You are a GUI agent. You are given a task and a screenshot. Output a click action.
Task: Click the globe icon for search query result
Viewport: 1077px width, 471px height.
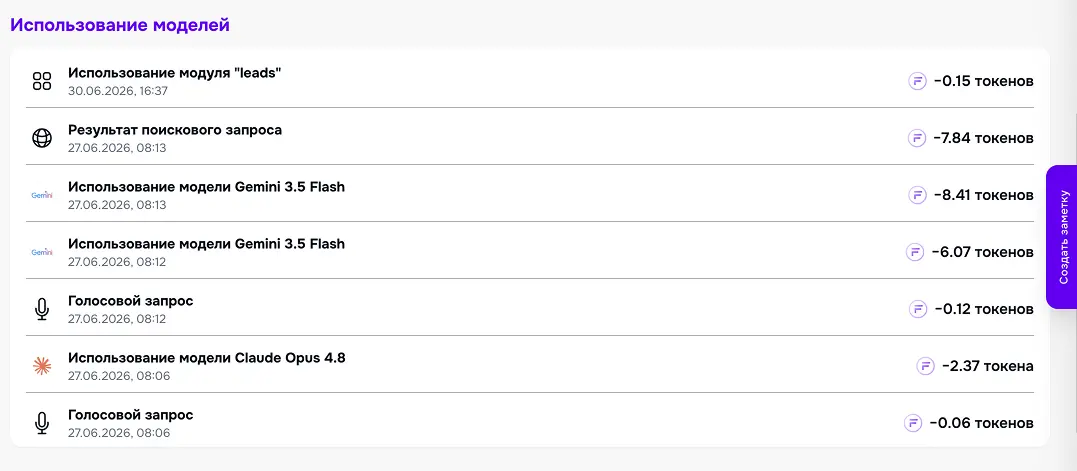pos(42,138)
